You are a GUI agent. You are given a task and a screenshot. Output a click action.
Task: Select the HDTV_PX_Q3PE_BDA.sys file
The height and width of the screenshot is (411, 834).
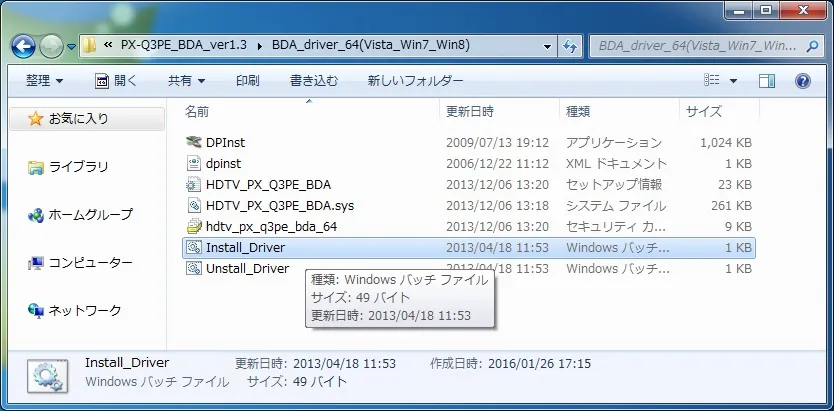[x=280, y=206]
